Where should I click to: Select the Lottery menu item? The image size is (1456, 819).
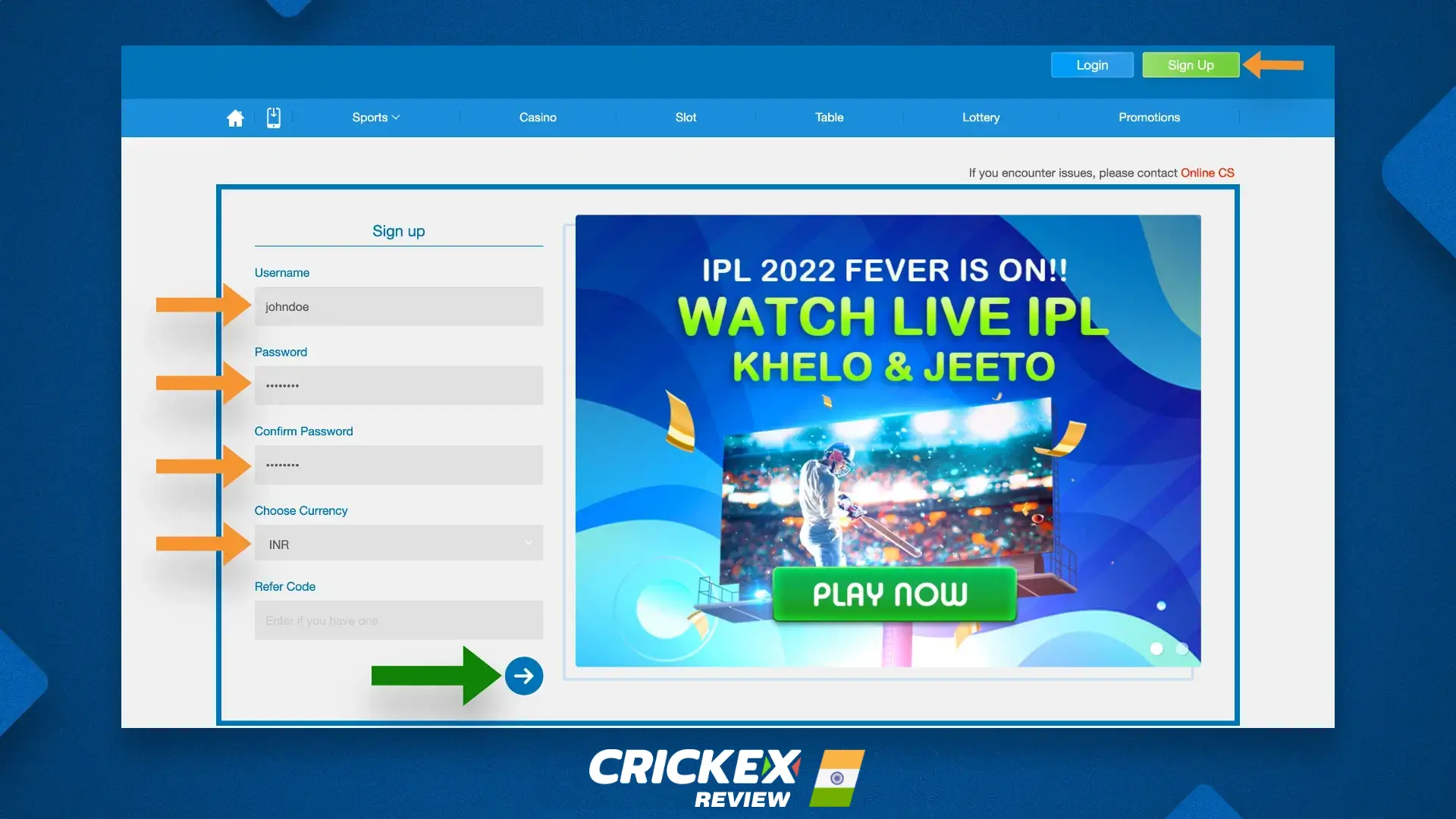tap(981, 118)
